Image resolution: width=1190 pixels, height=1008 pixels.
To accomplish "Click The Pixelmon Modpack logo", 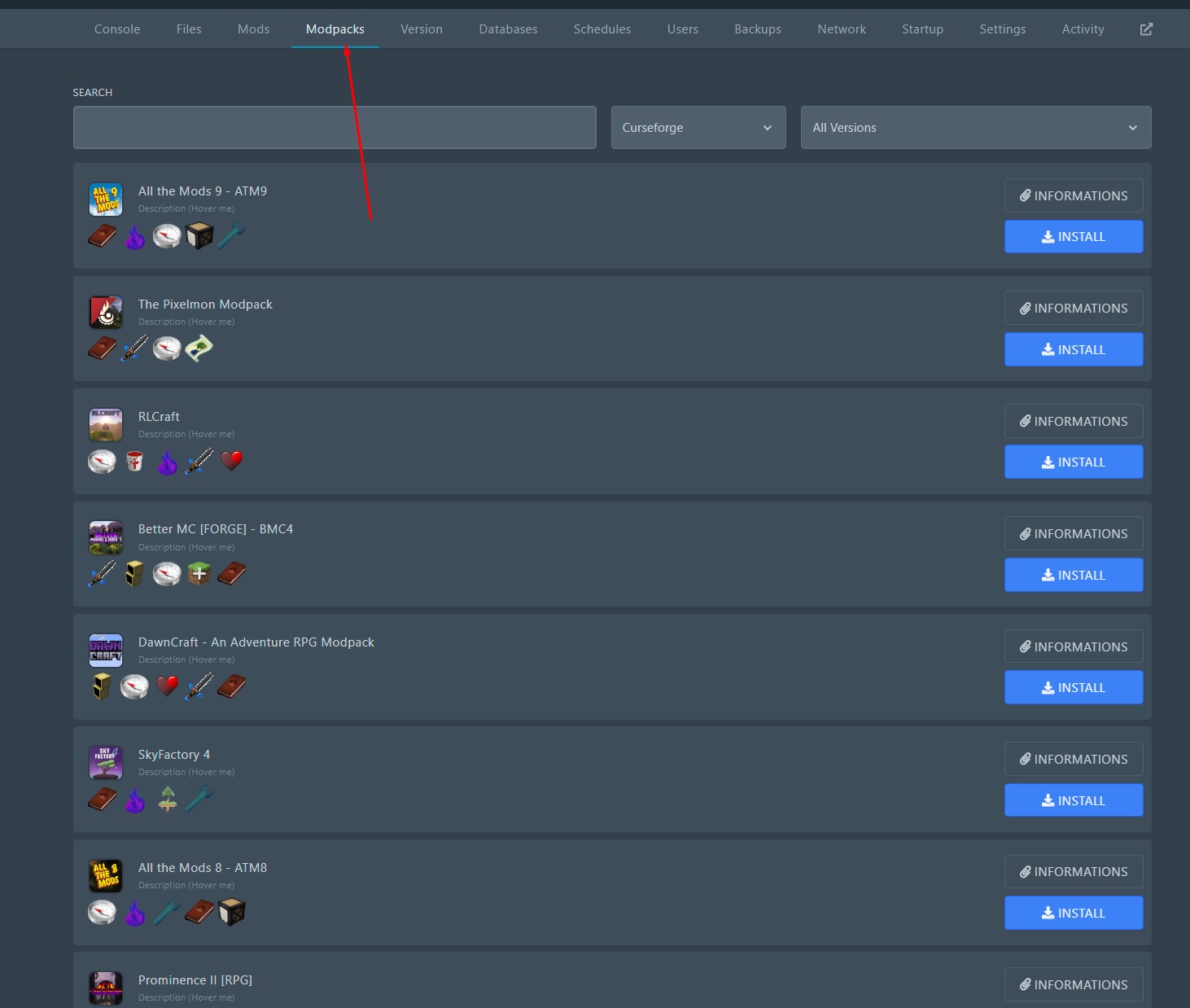I will 106,312.
